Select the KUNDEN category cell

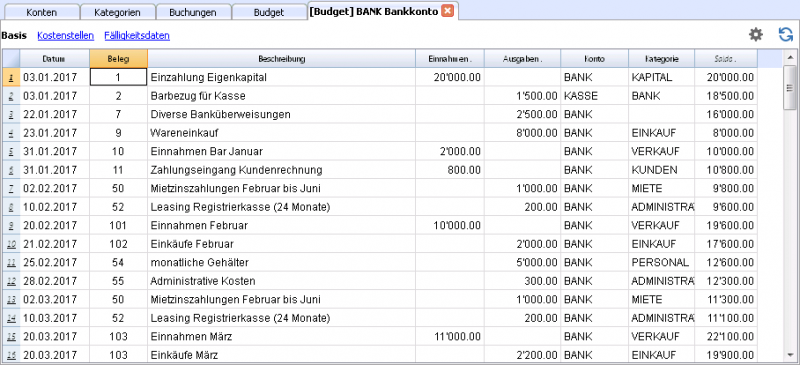661,170
